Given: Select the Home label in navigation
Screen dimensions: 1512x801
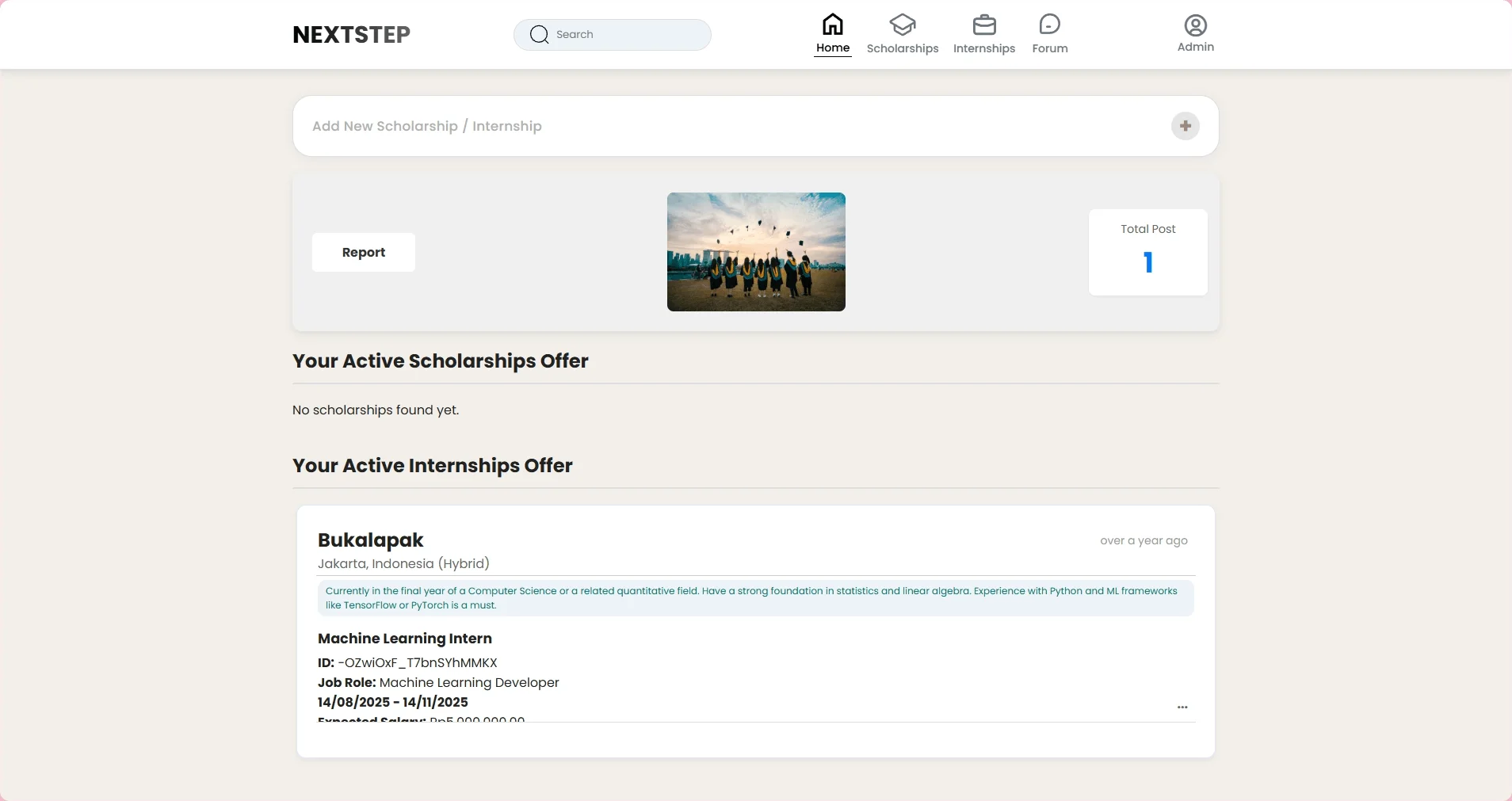Looking at the screenshot, I should [833, 48].
